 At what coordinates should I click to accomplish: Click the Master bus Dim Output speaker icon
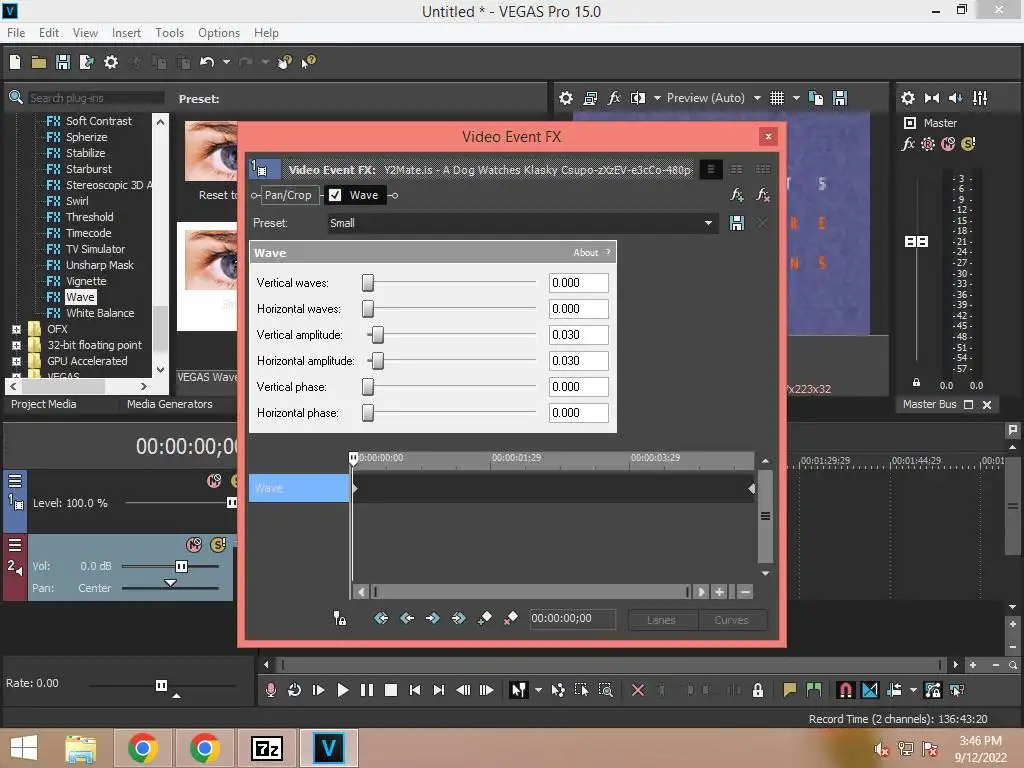955,98
